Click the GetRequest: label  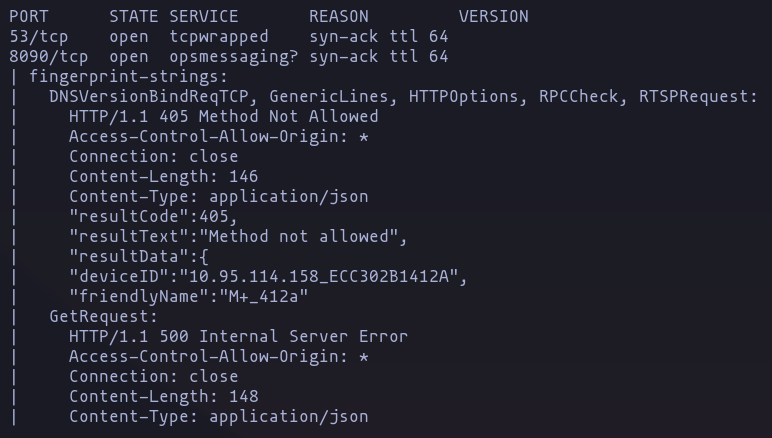103,316
